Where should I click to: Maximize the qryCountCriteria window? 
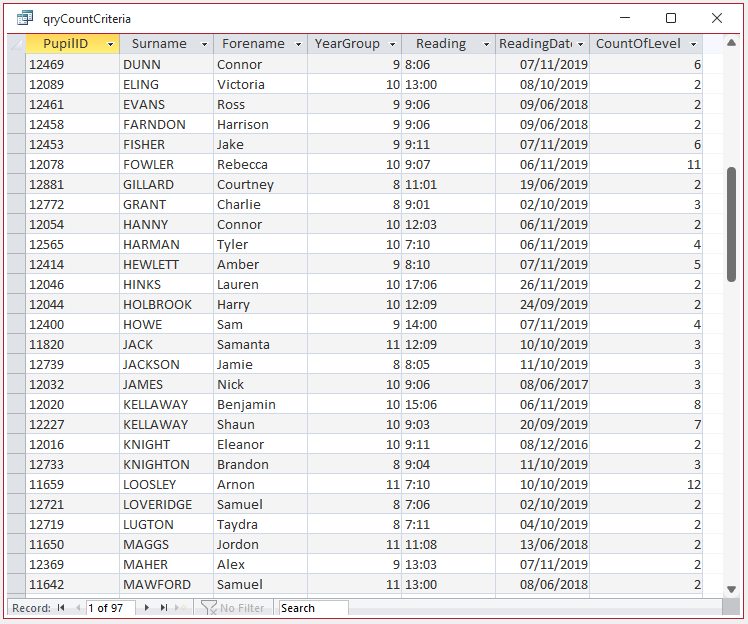[x=671, y=18]
